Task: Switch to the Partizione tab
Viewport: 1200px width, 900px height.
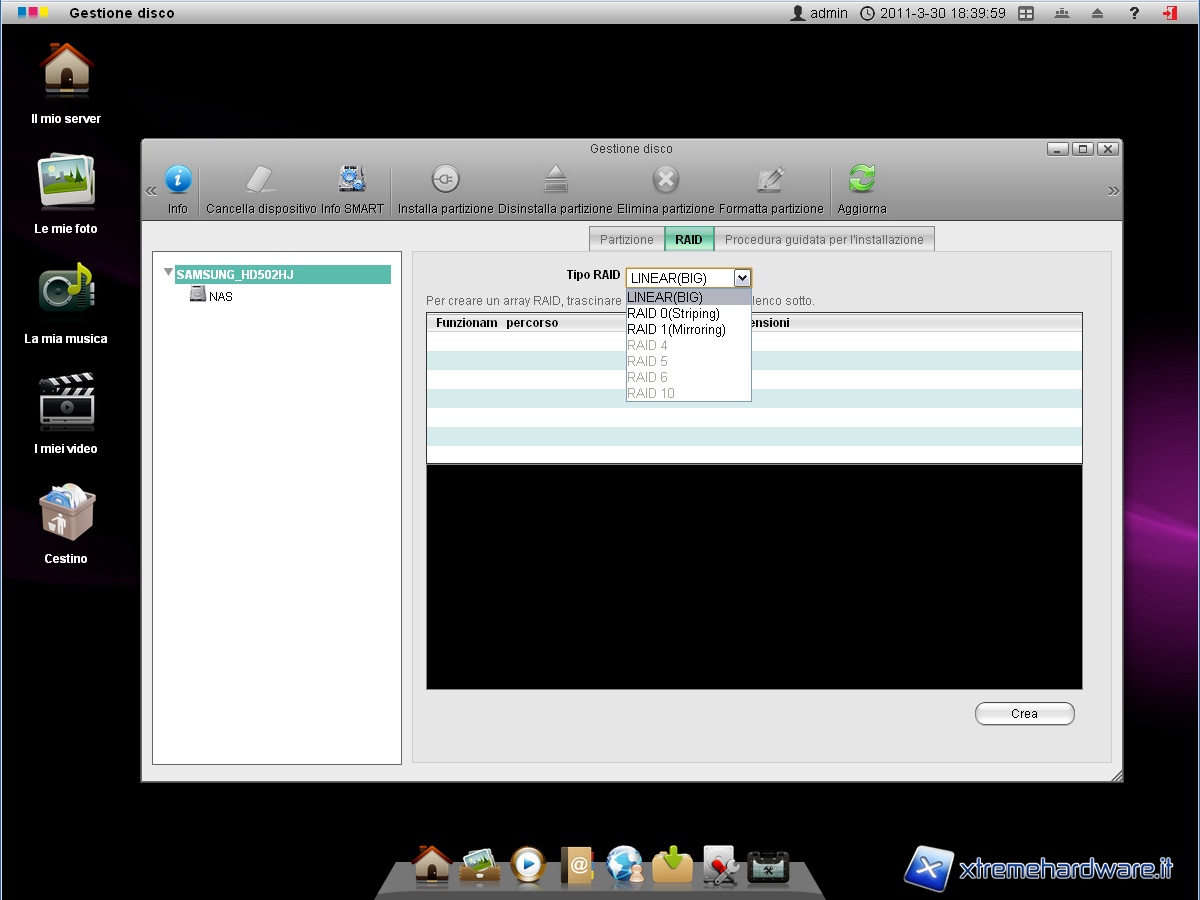Action: pos(626,240)
